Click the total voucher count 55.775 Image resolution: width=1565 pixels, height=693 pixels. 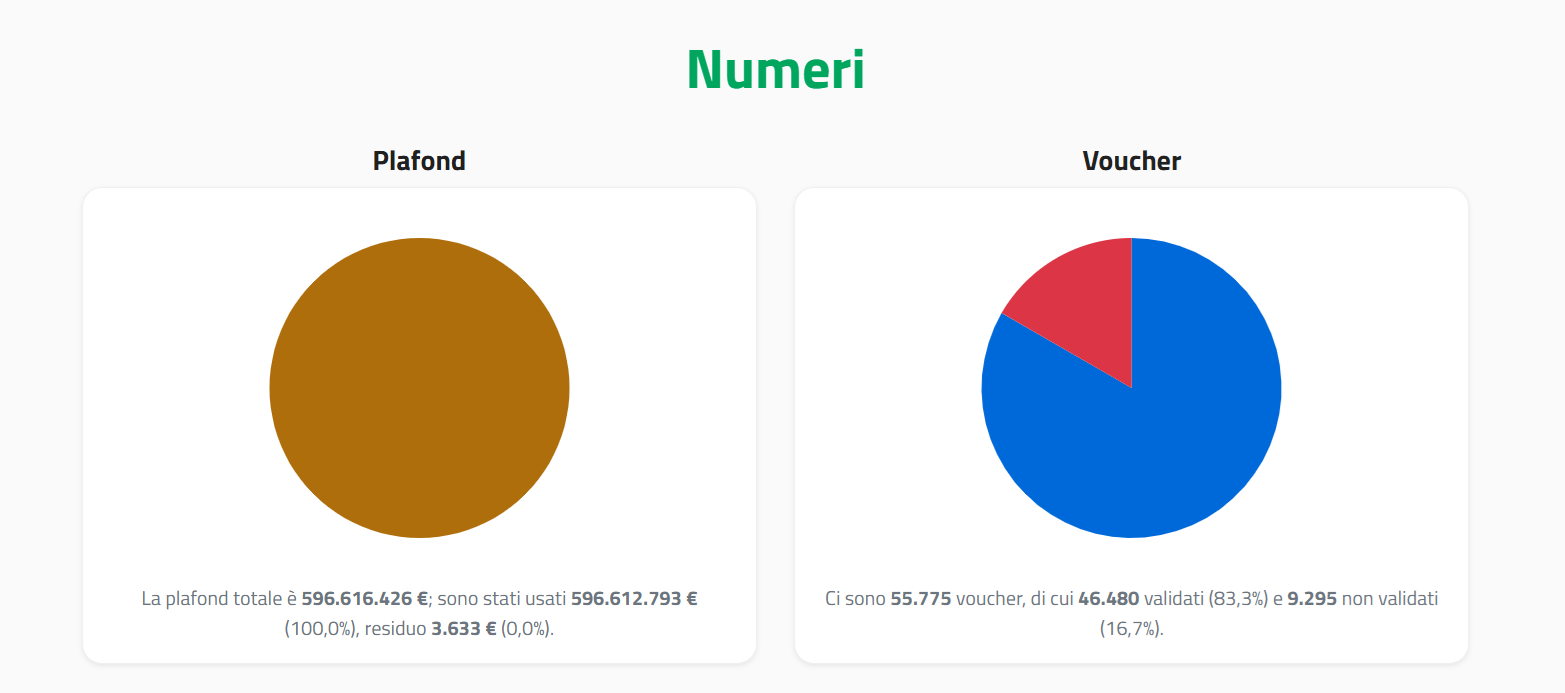click(x=920, y=599)
